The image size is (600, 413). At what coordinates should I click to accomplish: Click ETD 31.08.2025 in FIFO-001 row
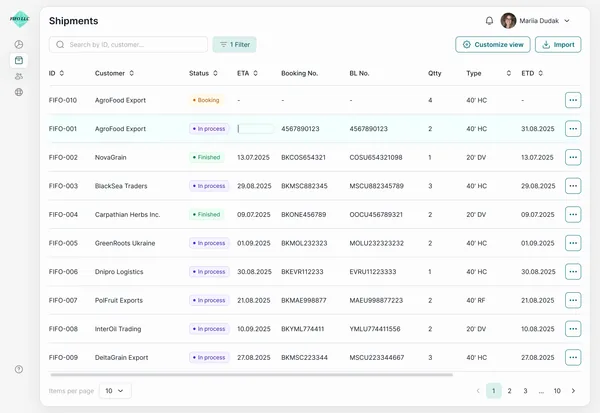click(538, 129)
